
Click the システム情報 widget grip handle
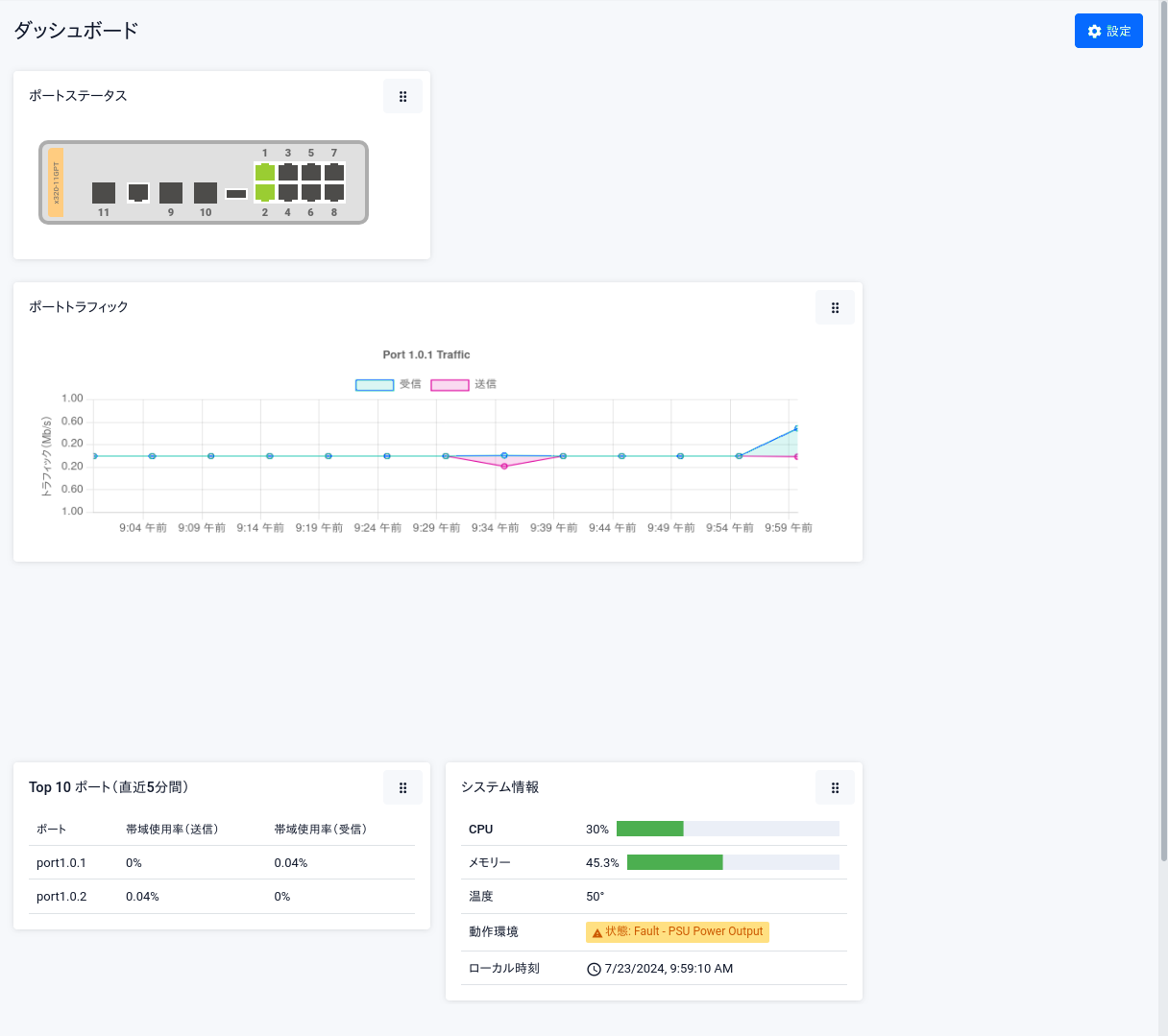click(x=835, y=787)
